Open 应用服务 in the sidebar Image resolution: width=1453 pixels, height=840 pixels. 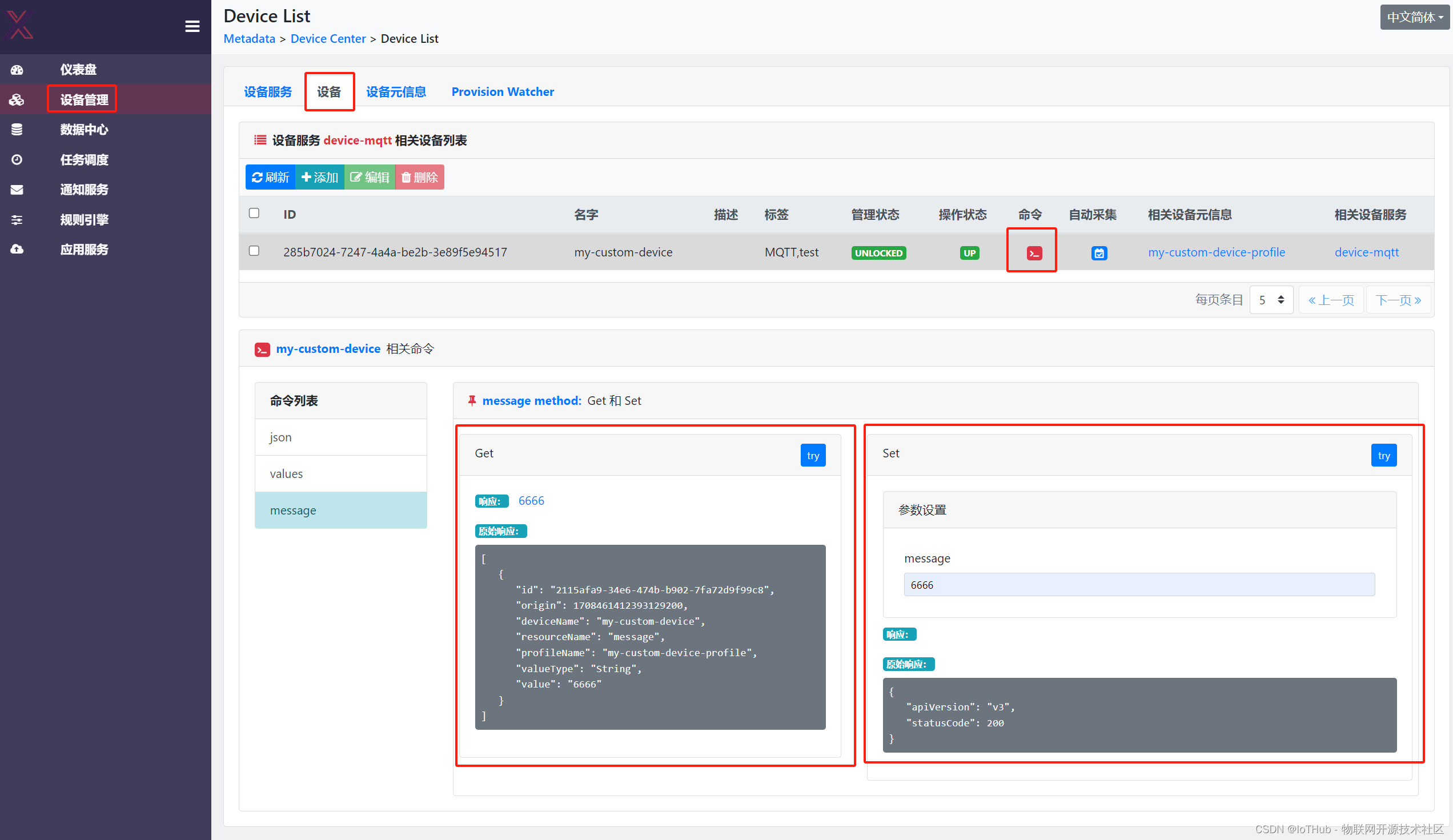(x=84, y=249)
